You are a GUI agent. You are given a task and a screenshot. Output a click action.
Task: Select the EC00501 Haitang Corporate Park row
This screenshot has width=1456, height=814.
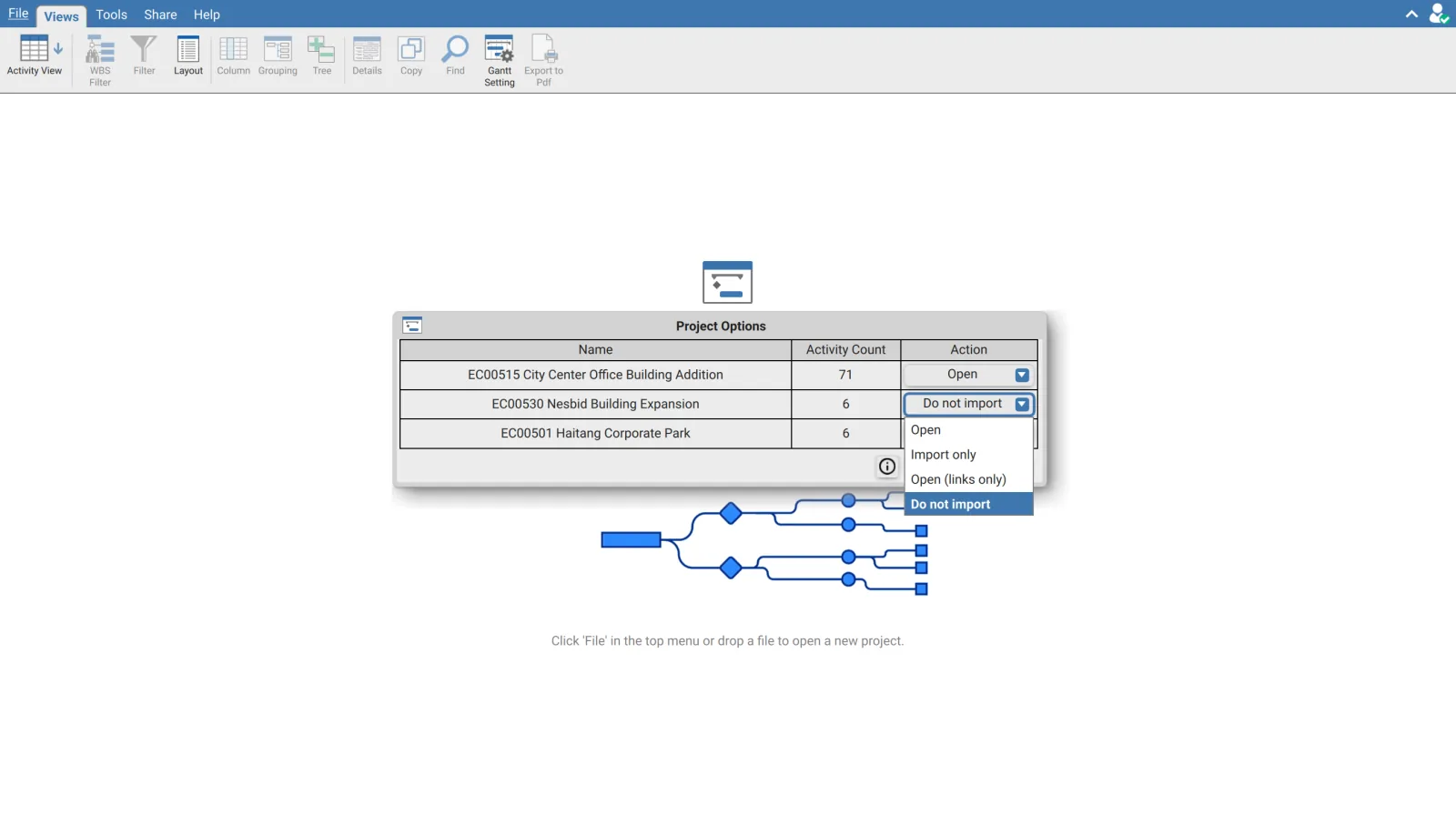(595, 433)
